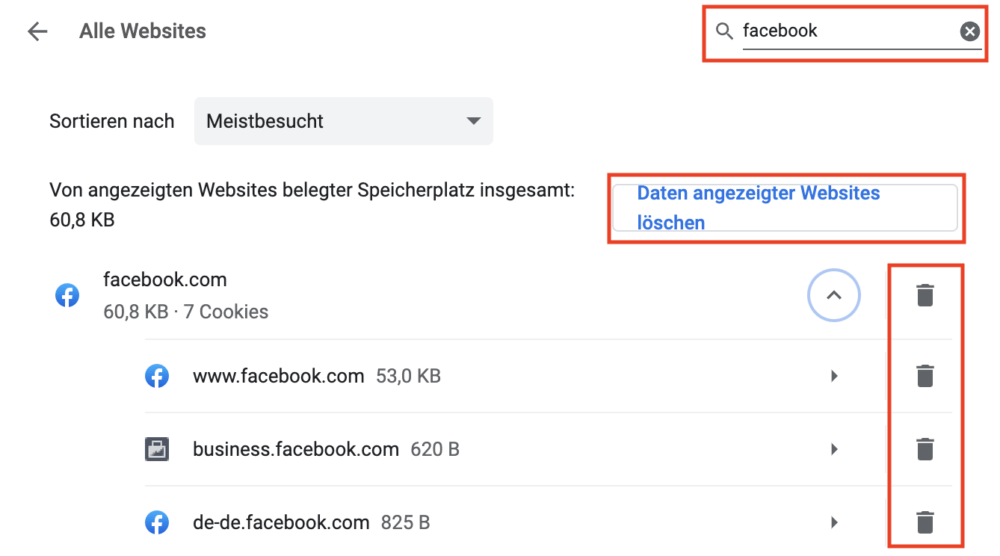The height and width of the screenshot is (556, 1000).
Task: Clear the facebook search text
Action: pos(969,31)
